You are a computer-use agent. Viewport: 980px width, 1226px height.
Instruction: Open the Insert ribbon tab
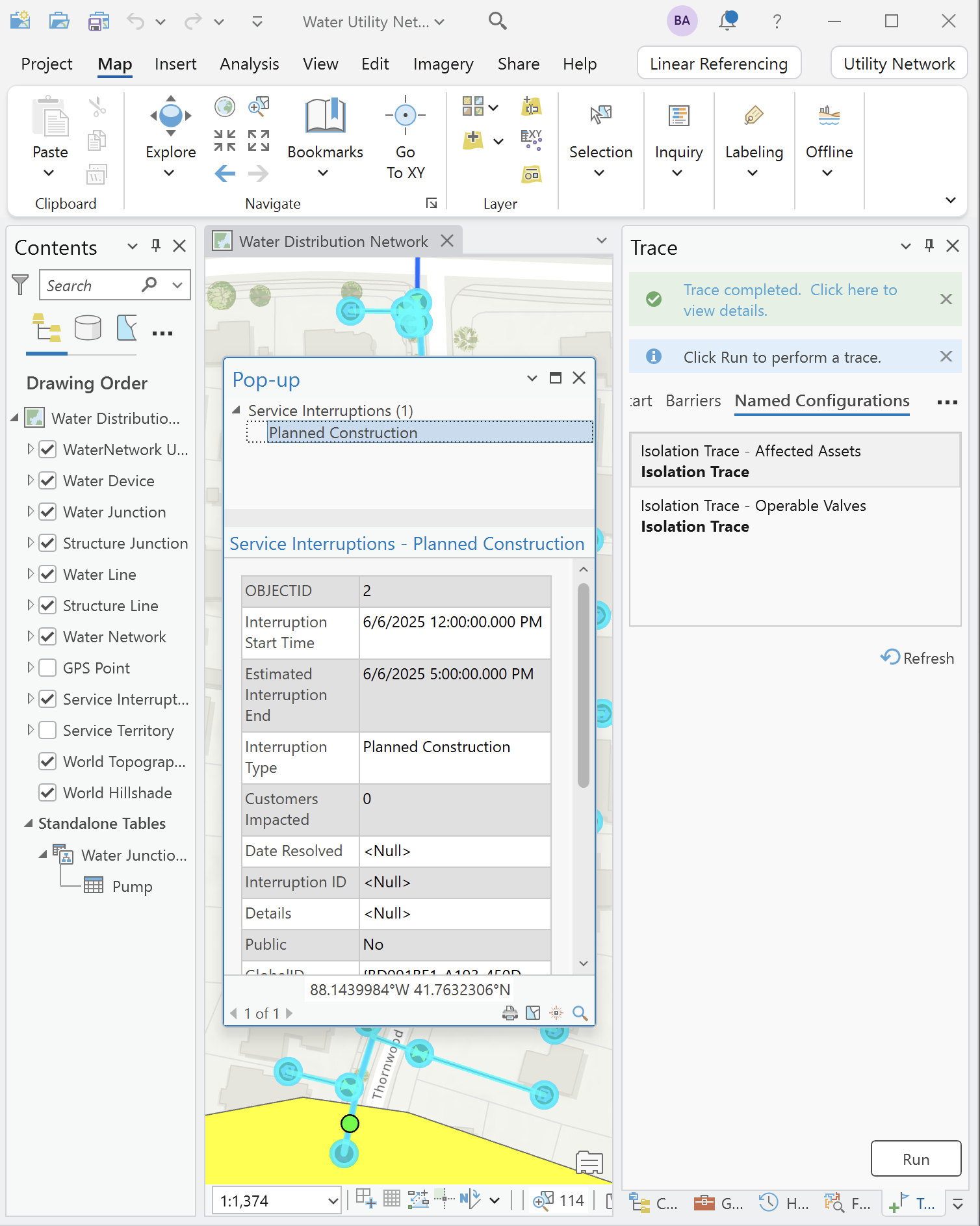pyautogui.click(x=175, y=64)
